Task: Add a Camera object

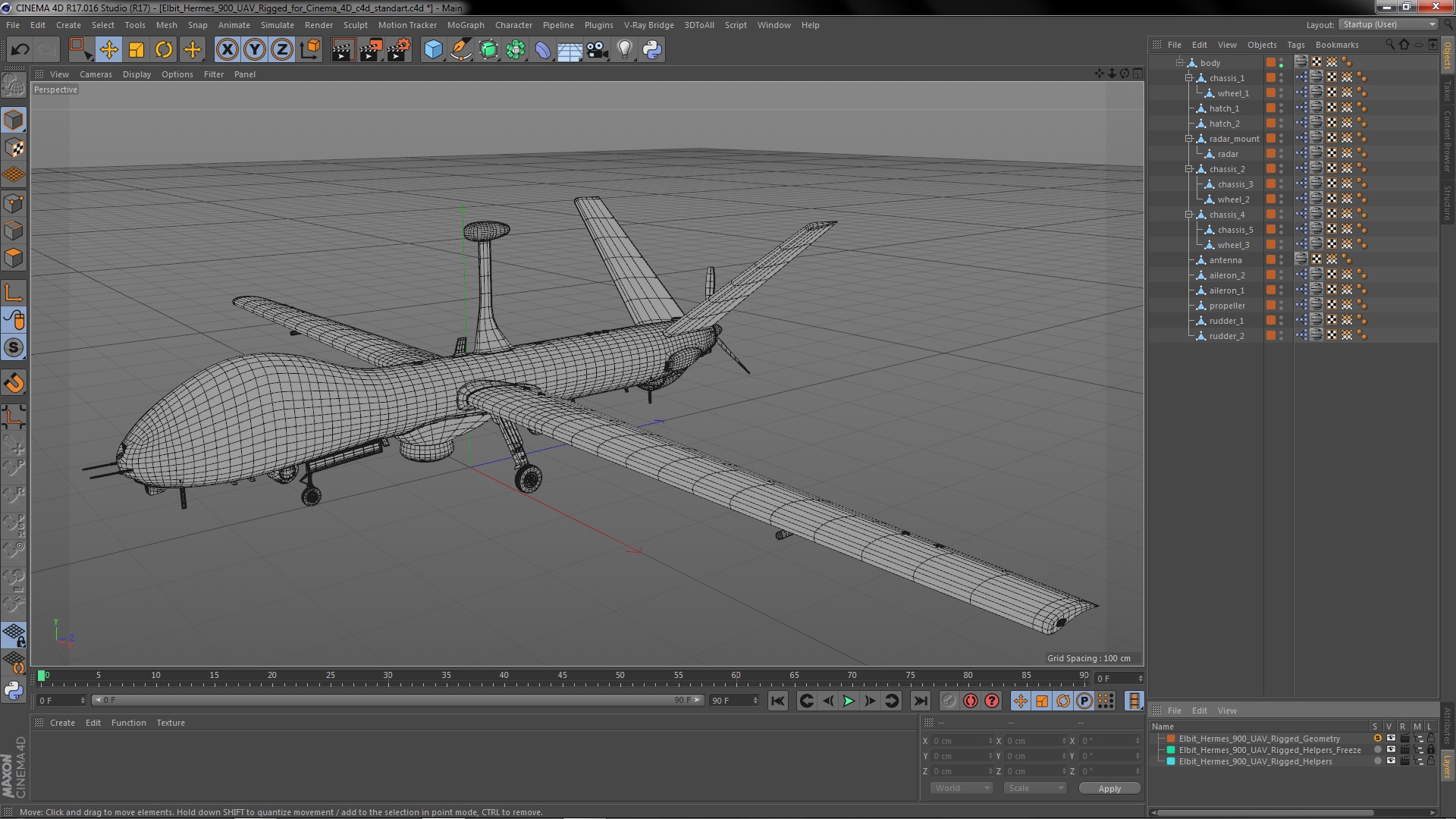Action: coord(598,50)
